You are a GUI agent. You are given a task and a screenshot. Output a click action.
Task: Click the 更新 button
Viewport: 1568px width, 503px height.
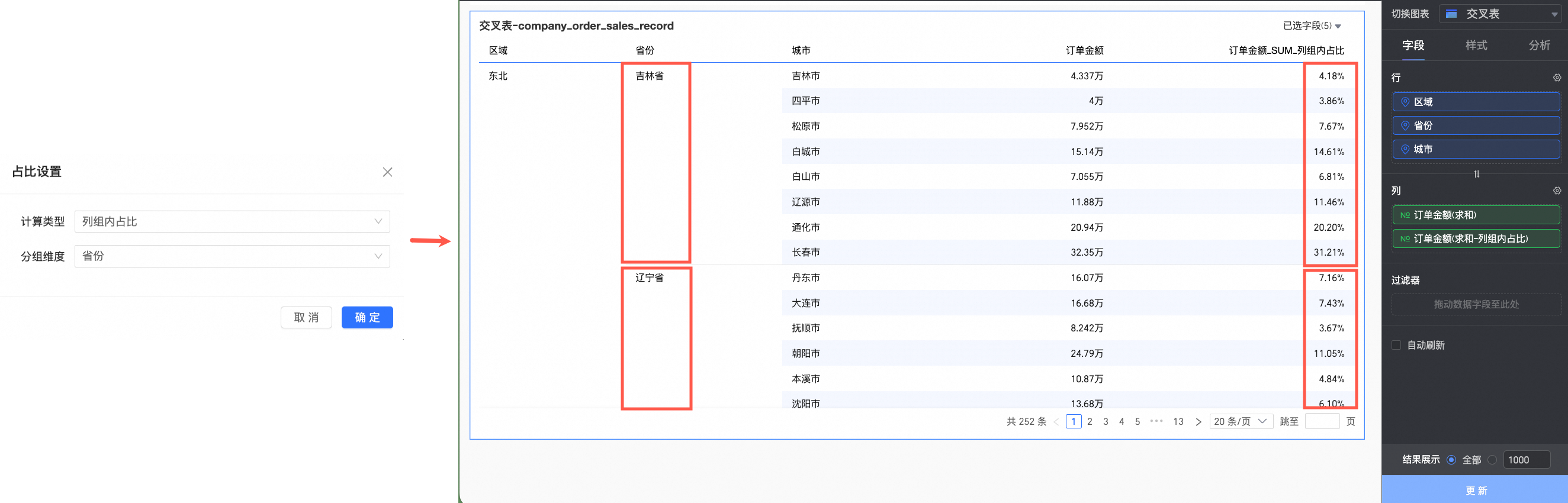1475,490
